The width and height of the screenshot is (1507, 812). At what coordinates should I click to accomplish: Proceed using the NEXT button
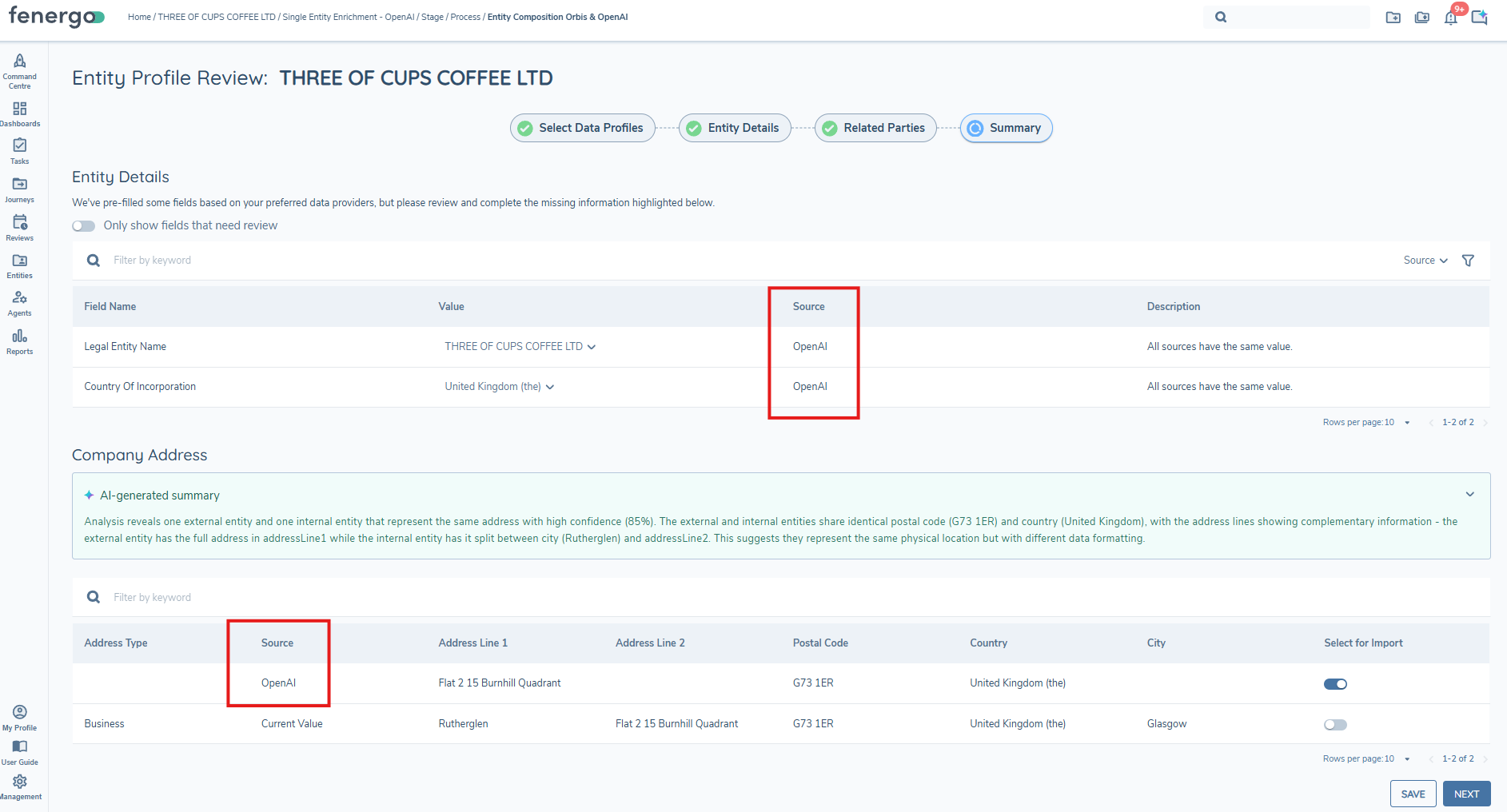(1466, 793)
